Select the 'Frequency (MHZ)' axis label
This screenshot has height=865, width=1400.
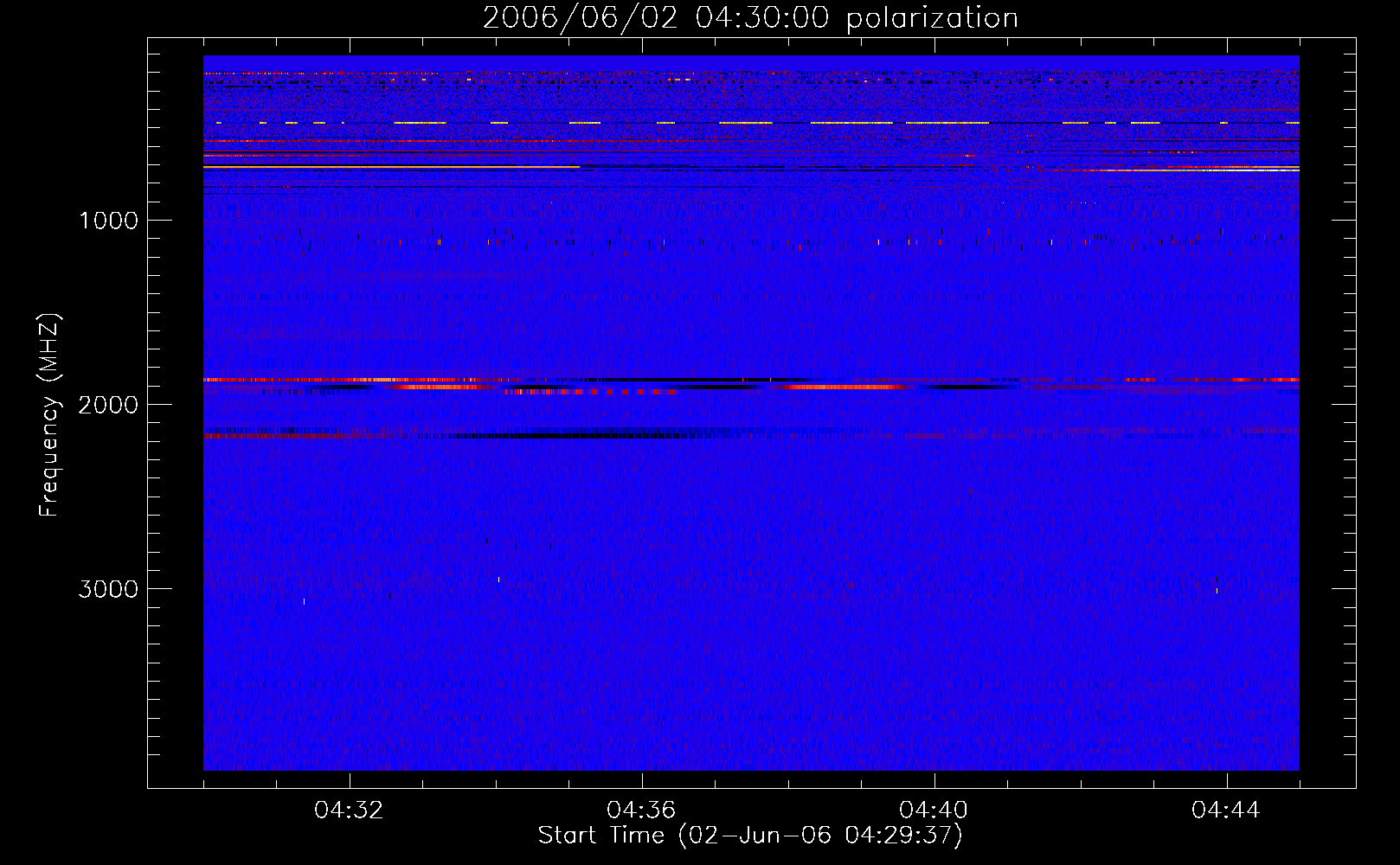pos(49,414)
